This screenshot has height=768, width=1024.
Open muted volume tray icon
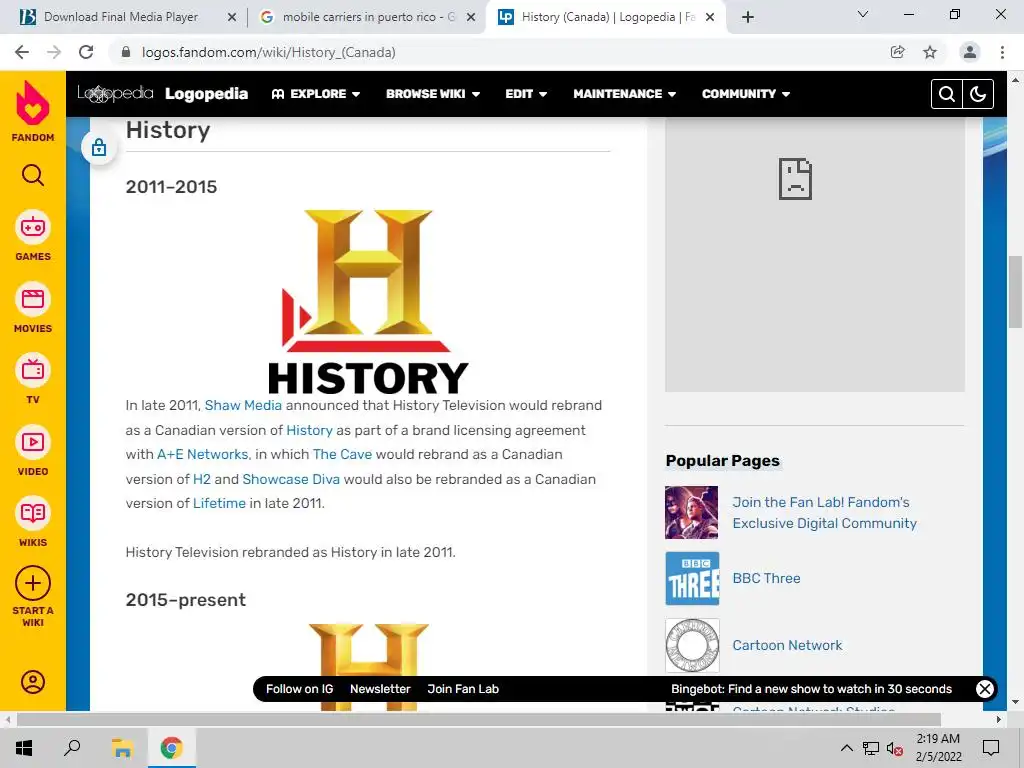(x=894, y=748)
